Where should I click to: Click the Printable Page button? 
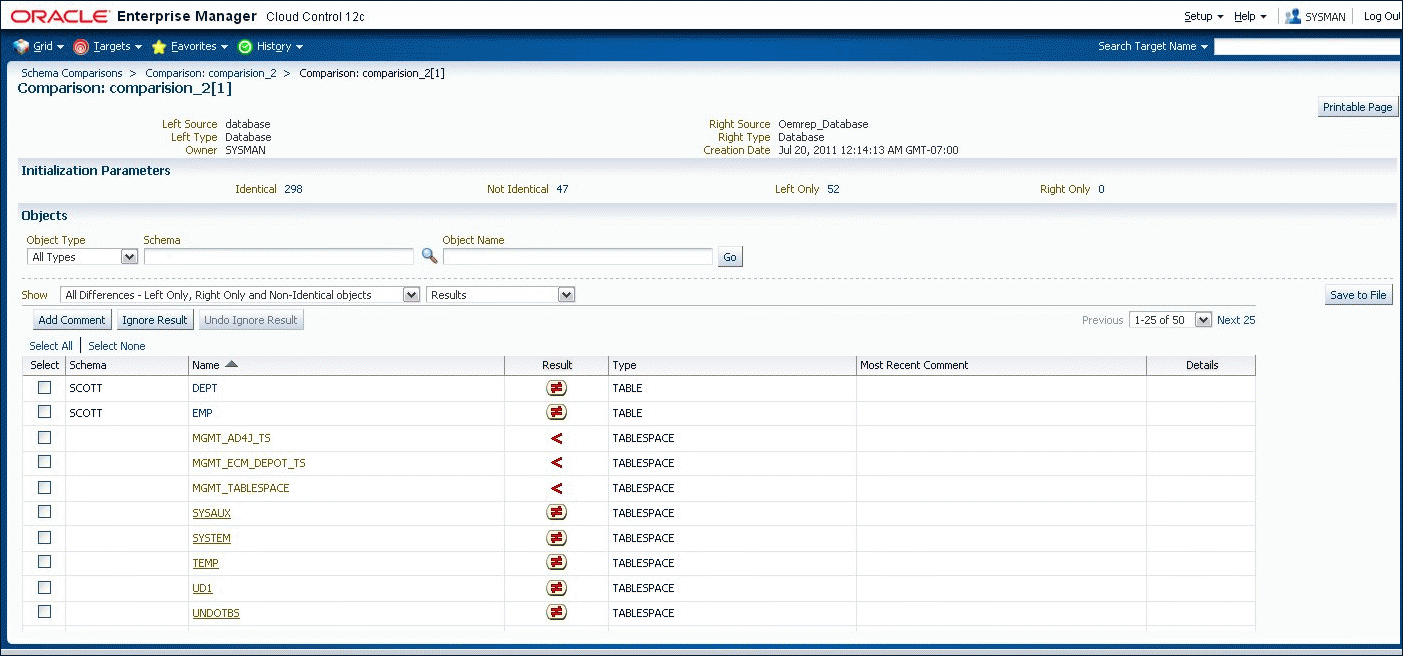pyautogui.click(x=1357, y=107)
